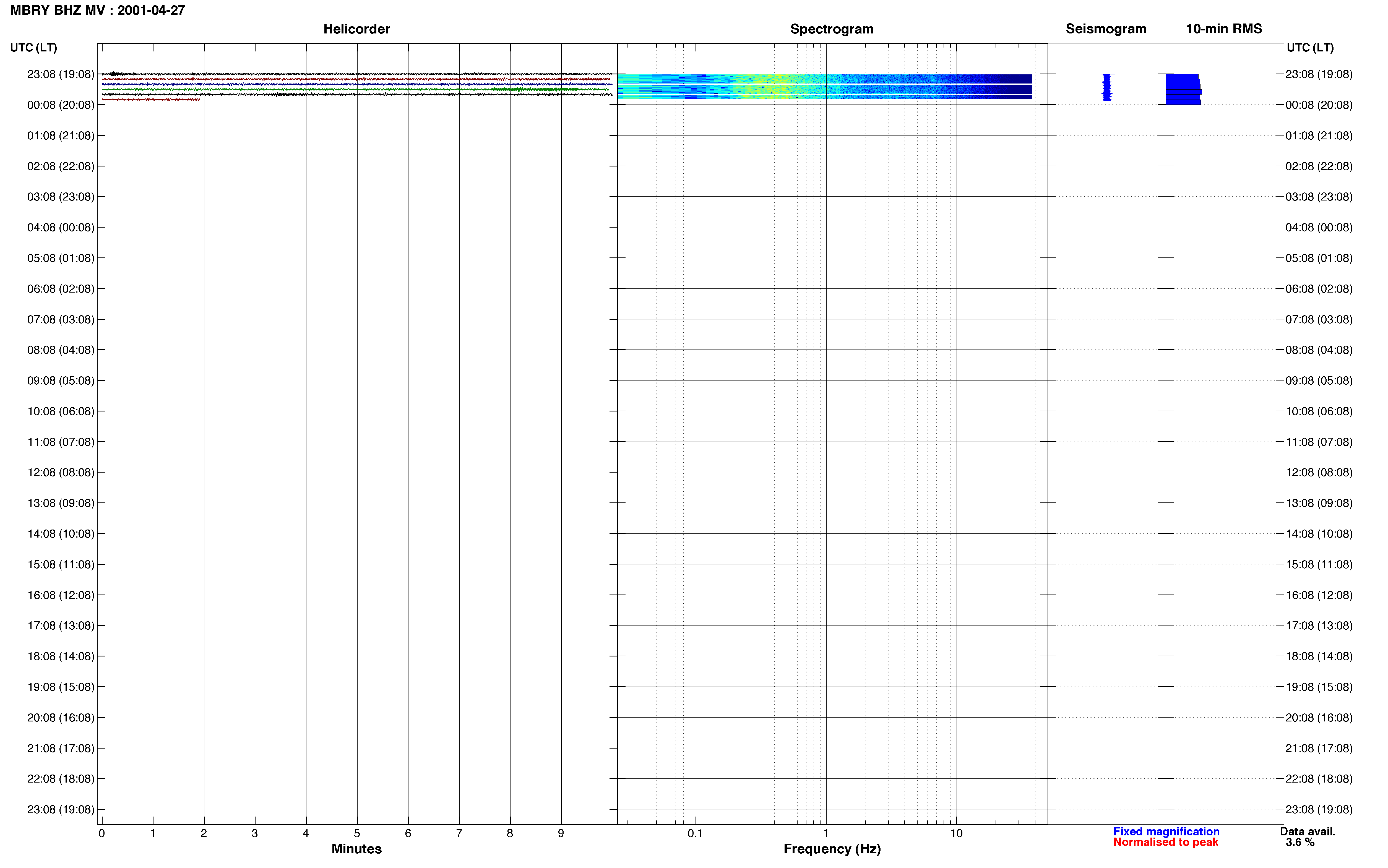Click 04:08 (00:08) label beside the Helicorder

61,227
